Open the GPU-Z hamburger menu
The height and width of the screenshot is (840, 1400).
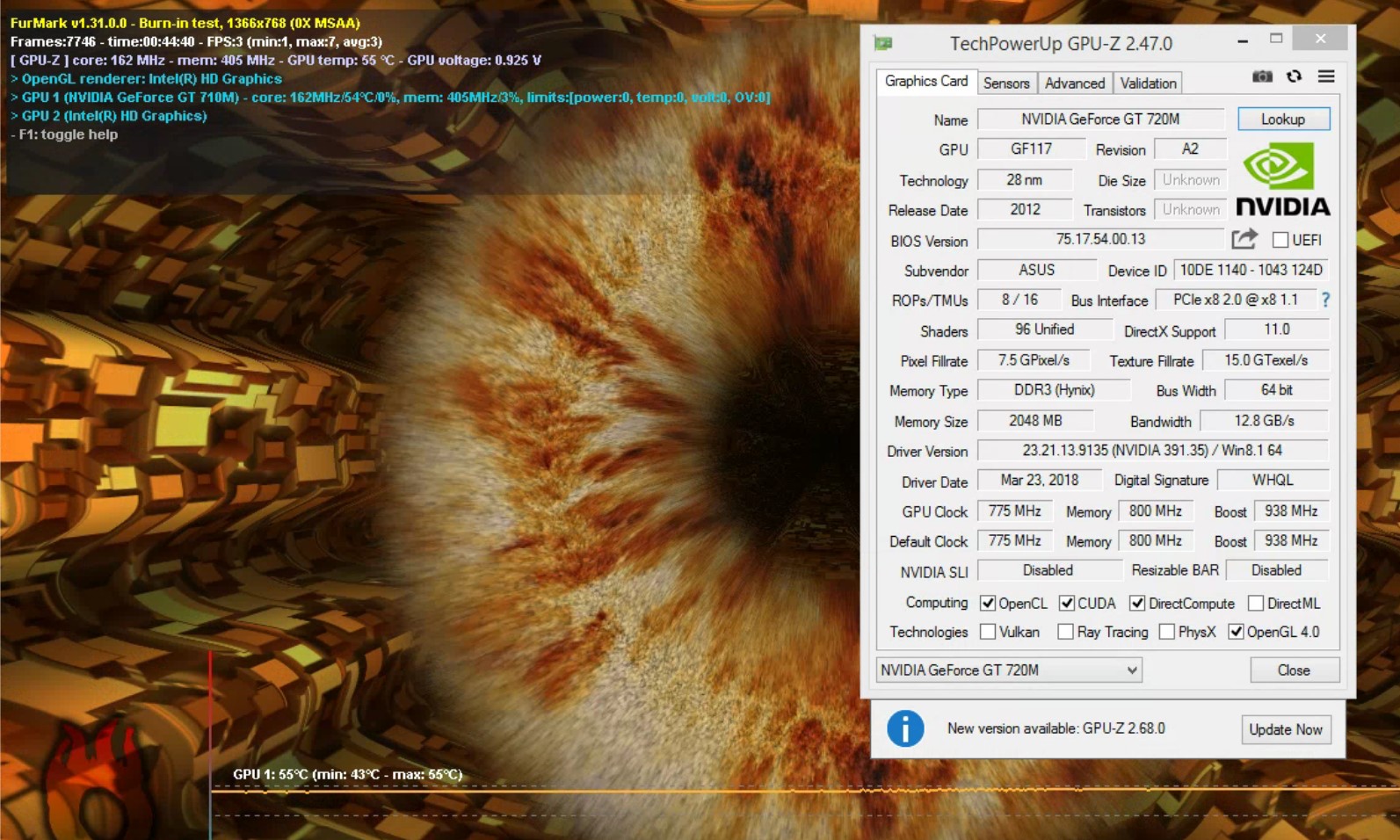[1326, 77]
